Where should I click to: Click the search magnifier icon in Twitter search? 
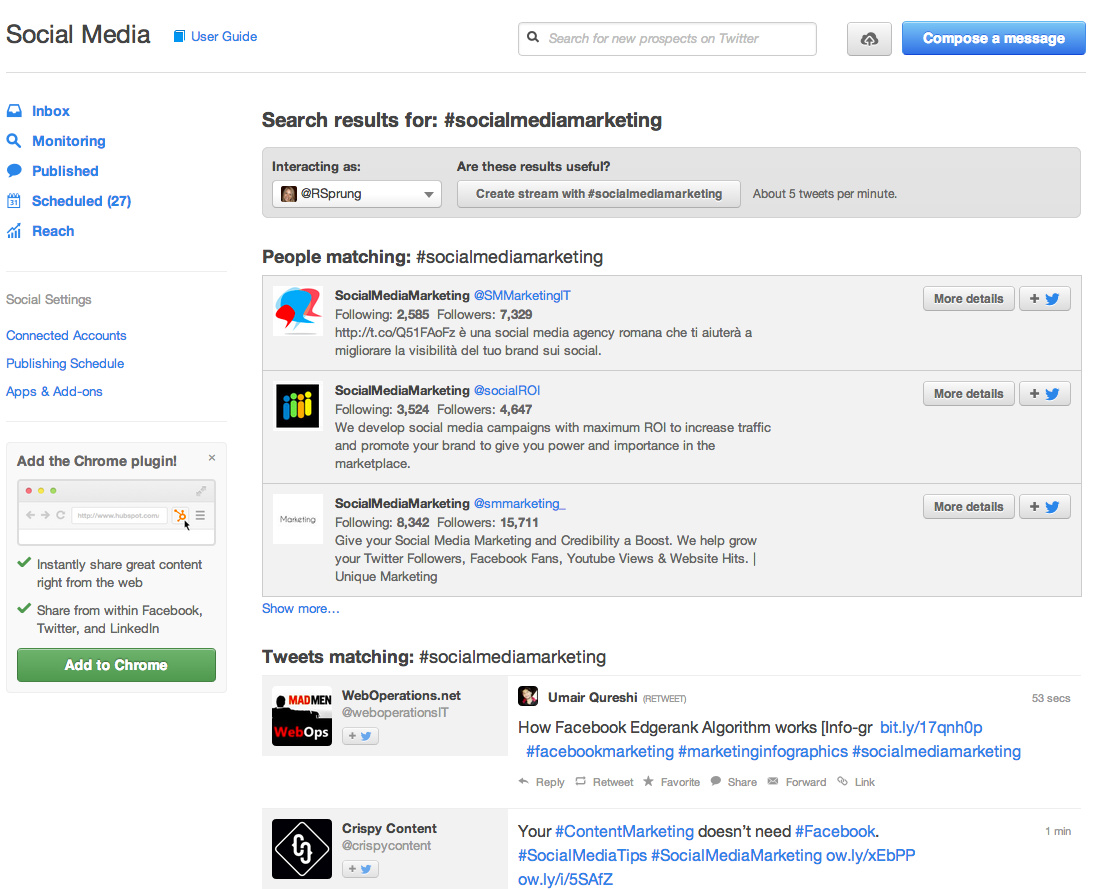tap(533, 37)
